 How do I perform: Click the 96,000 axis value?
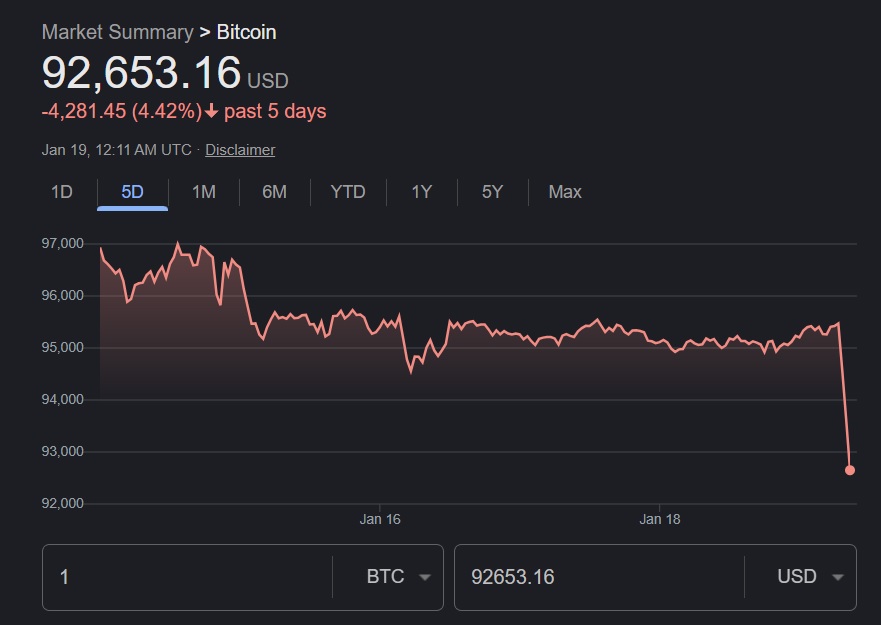pos(62,295)
